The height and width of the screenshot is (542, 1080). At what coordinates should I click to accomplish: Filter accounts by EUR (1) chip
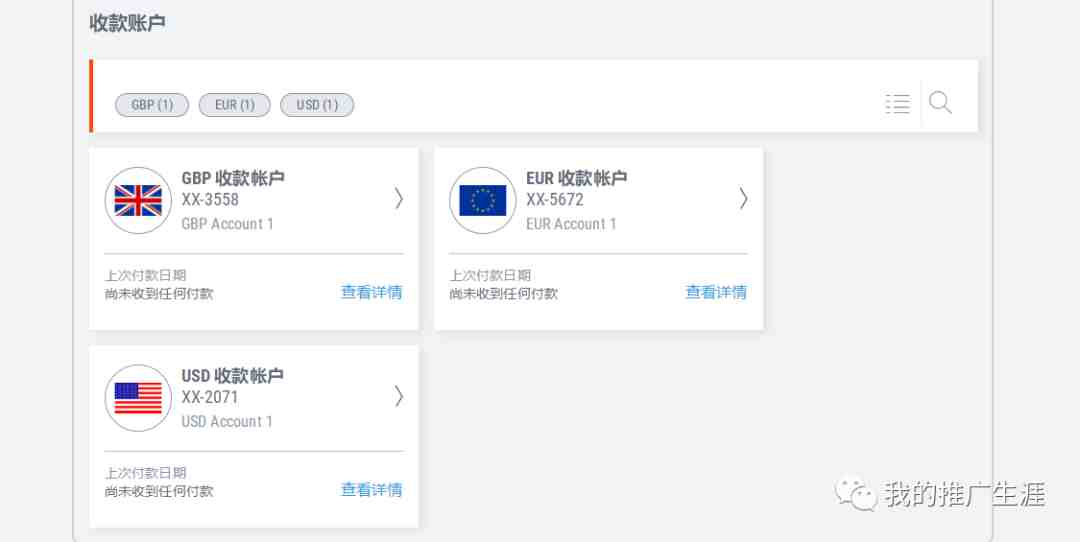[x=235, y=105]
